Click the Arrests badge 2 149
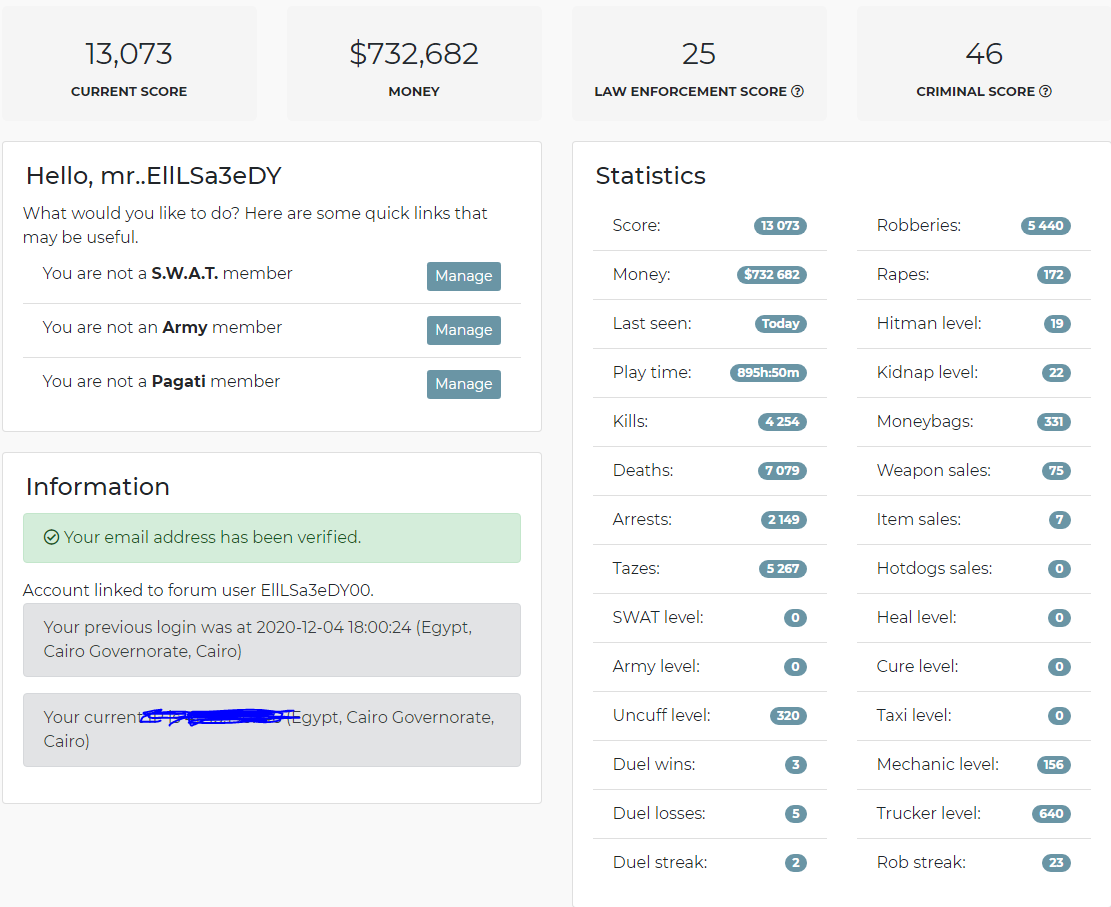This screenshot has height=907, width=1111. pyautogui.click(x=784, y=519)
